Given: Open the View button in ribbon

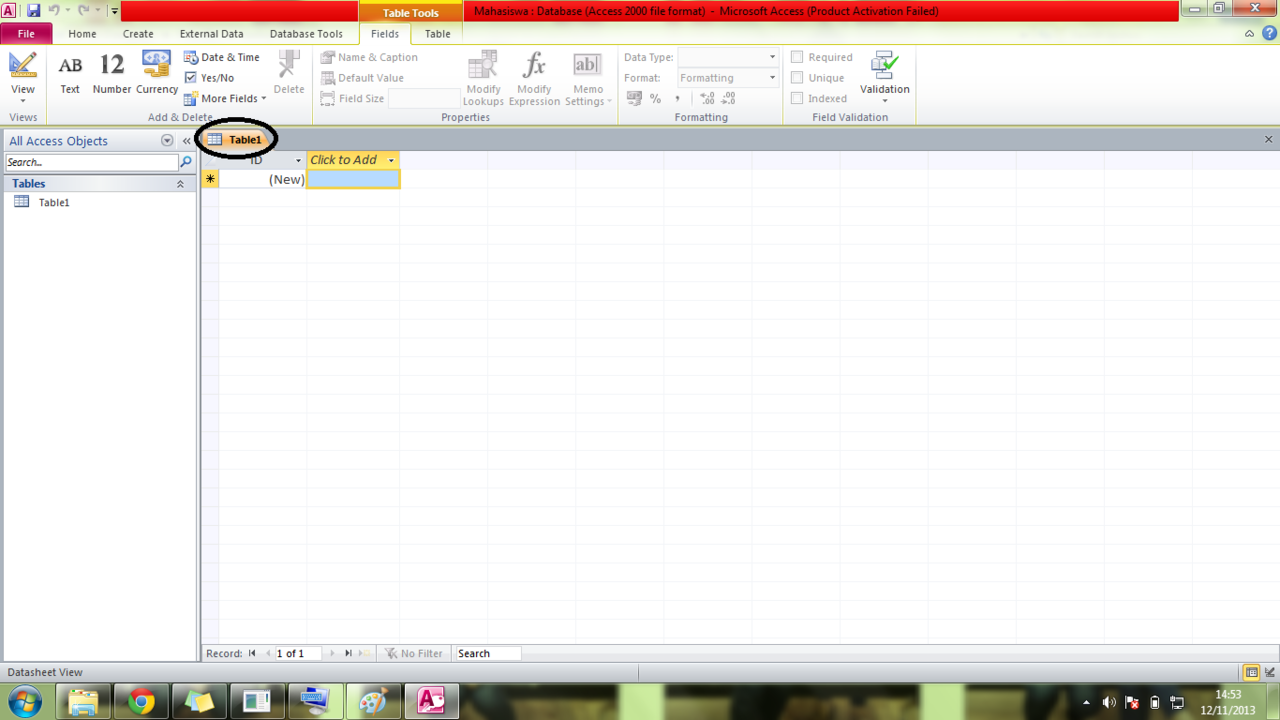Looking at the screenshot, I should 22,76.
